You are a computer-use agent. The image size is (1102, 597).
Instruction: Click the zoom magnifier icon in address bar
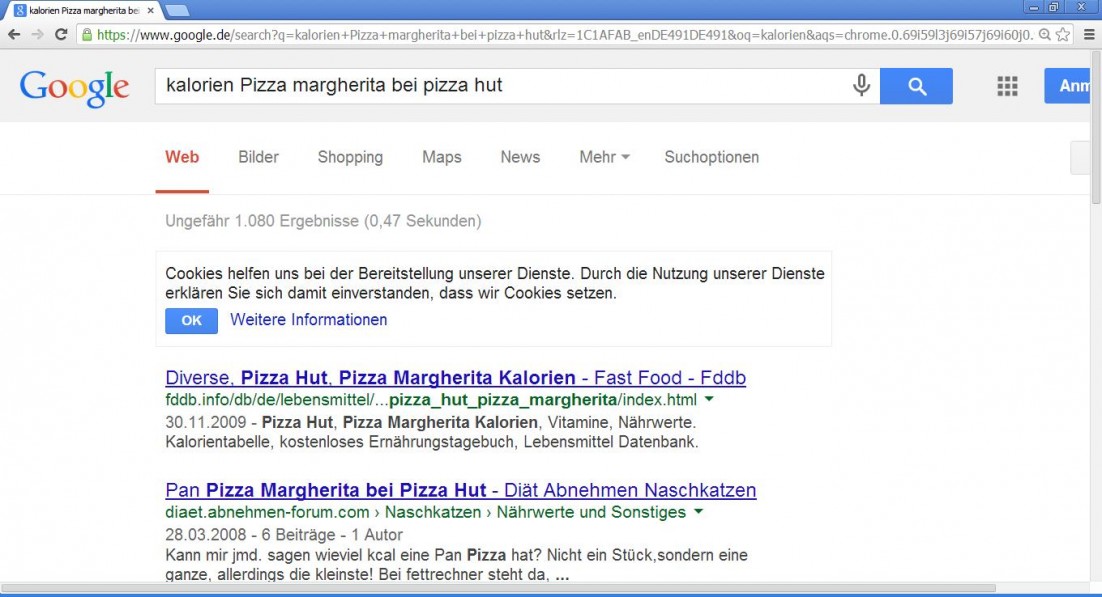1044,34
